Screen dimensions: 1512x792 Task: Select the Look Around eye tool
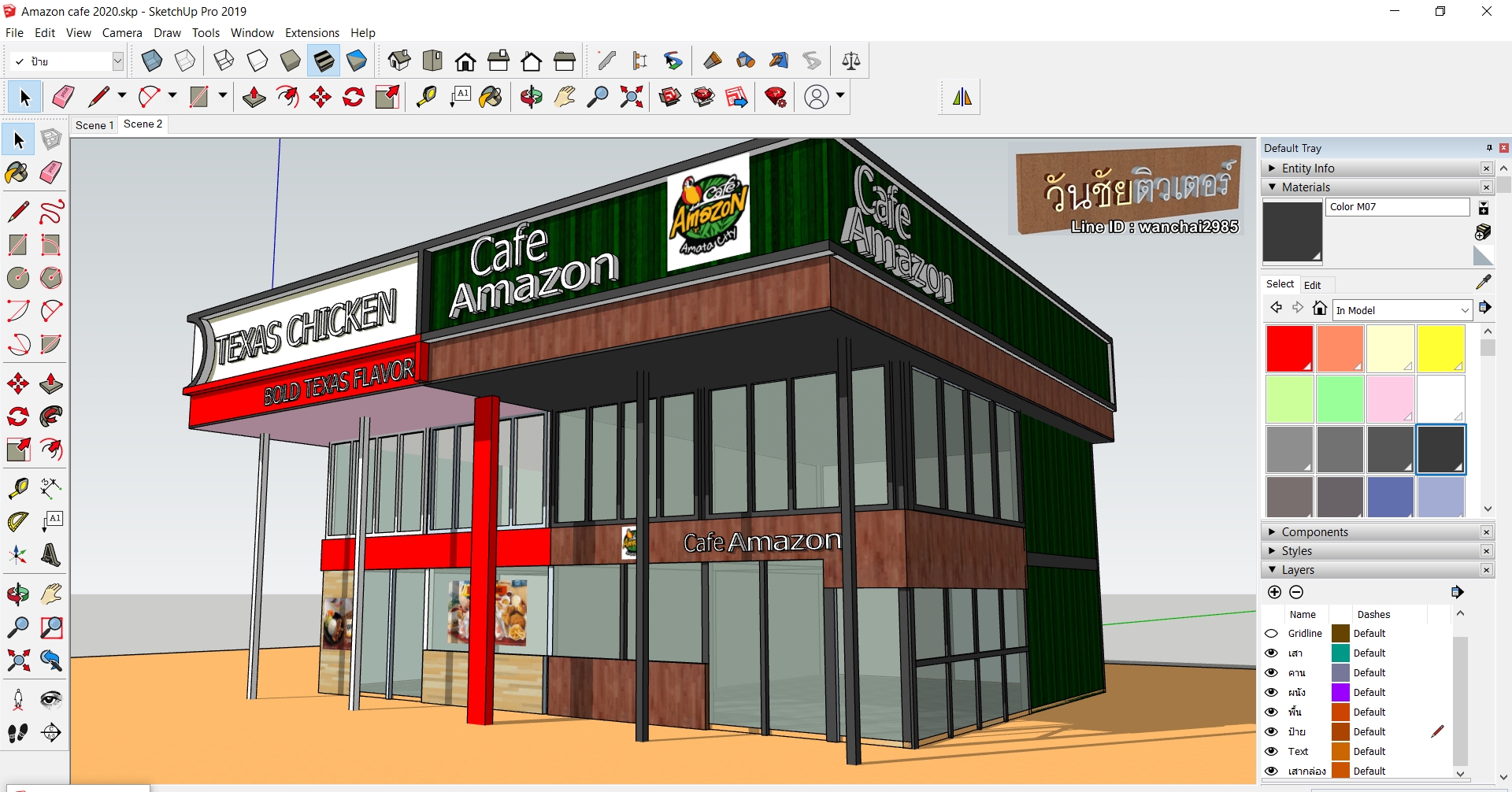click(x=51, y=700)
